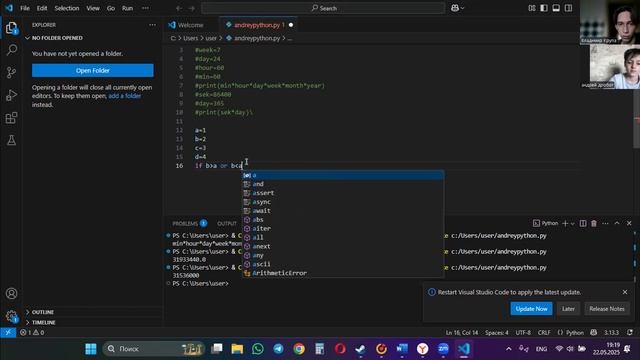Click the Customize Layout icon

pos(531,8)
